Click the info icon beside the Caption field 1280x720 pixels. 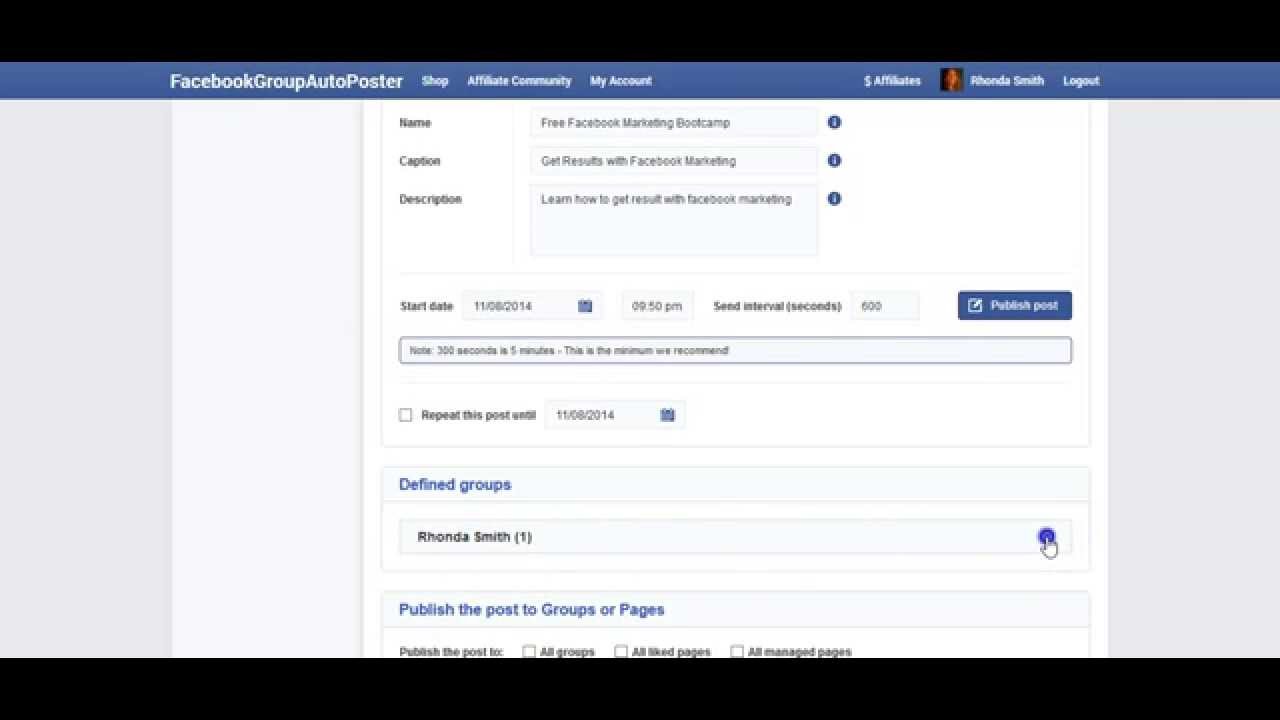coord(834,160)
